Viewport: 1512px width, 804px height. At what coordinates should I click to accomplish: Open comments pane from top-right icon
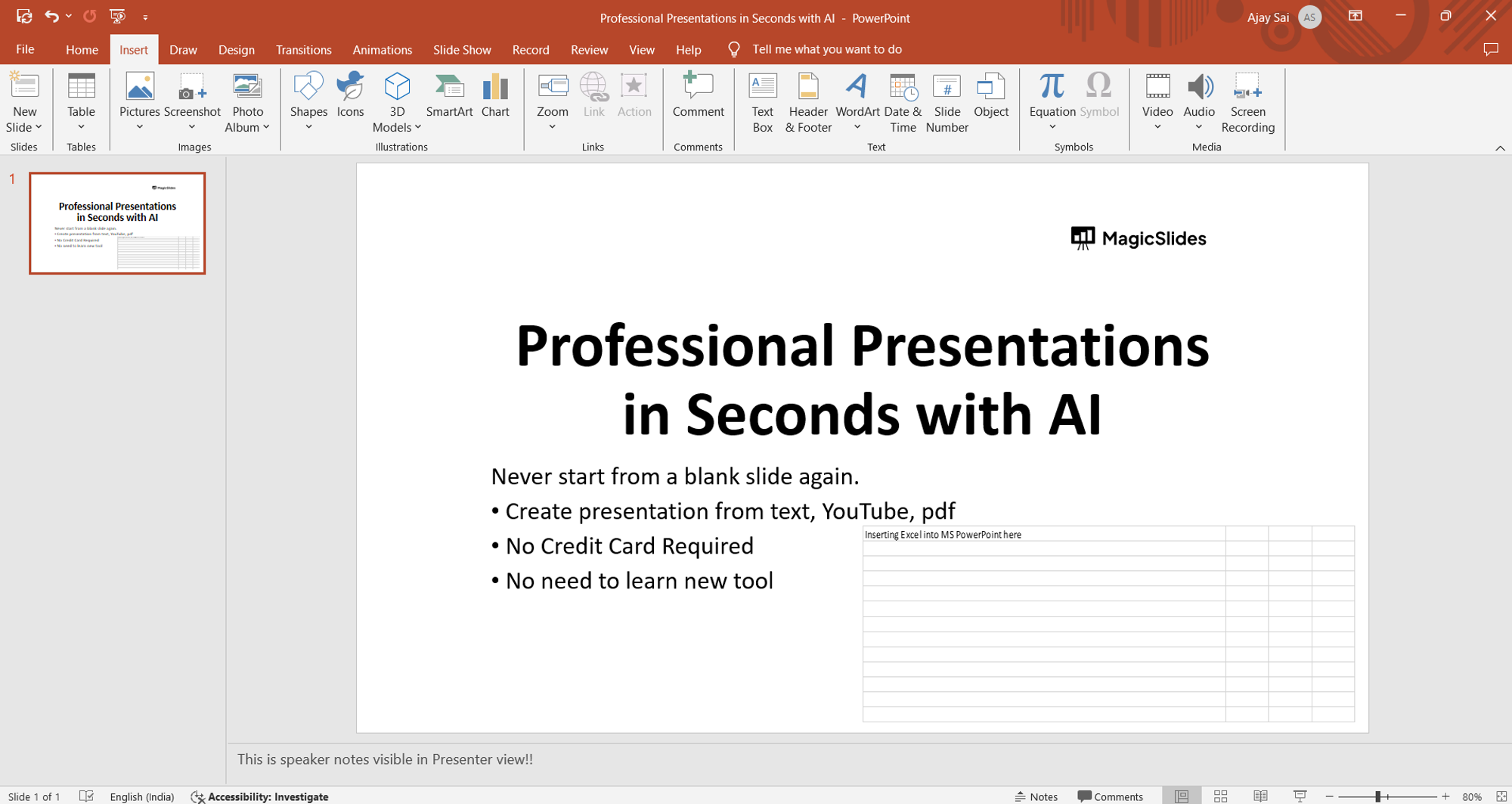click(1491, 49)
